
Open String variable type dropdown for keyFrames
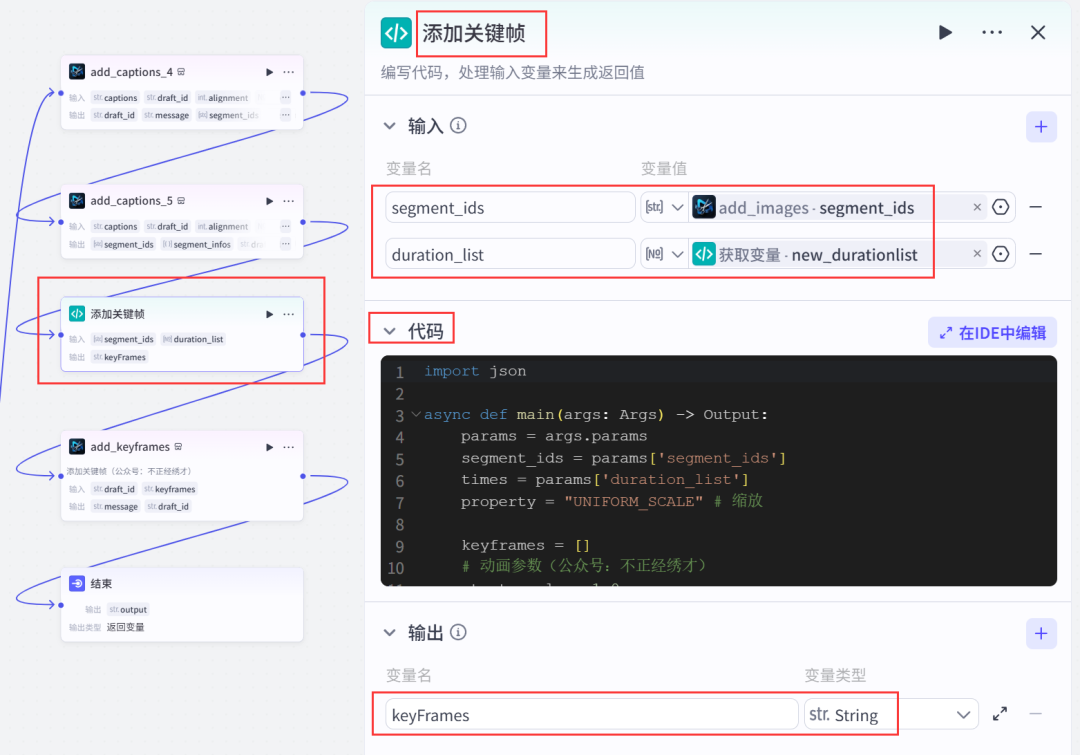point(890,714)
